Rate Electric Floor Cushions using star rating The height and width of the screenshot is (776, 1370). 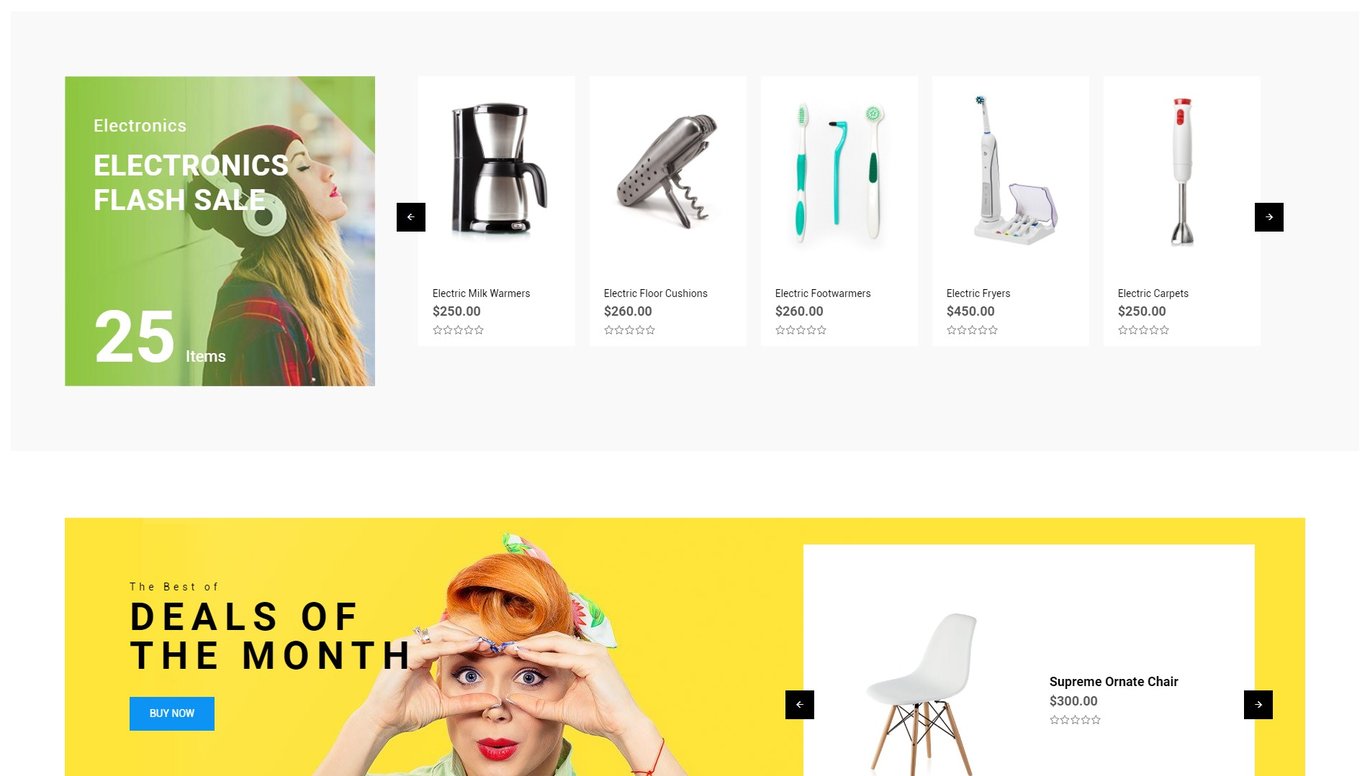[630, 330]
